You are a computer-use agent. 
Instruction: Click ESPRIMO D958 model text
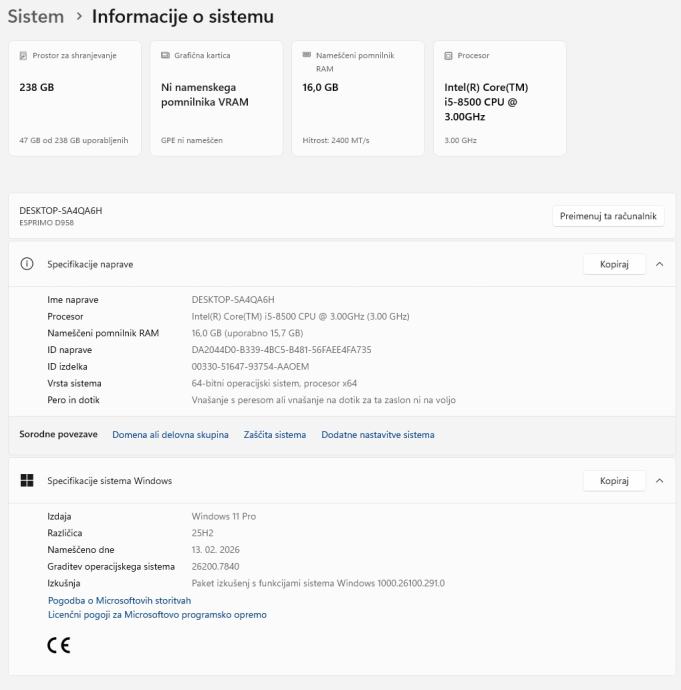[x=47, y=223]
